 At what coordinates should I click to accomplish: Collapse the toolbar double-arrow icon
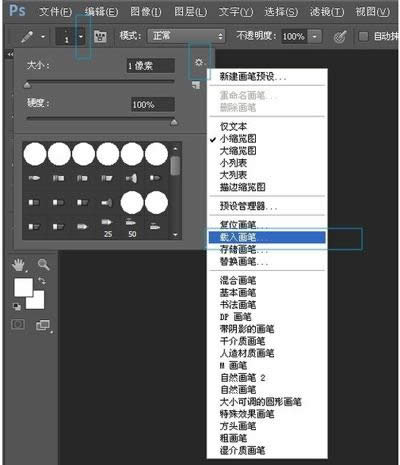click(10, 54)
